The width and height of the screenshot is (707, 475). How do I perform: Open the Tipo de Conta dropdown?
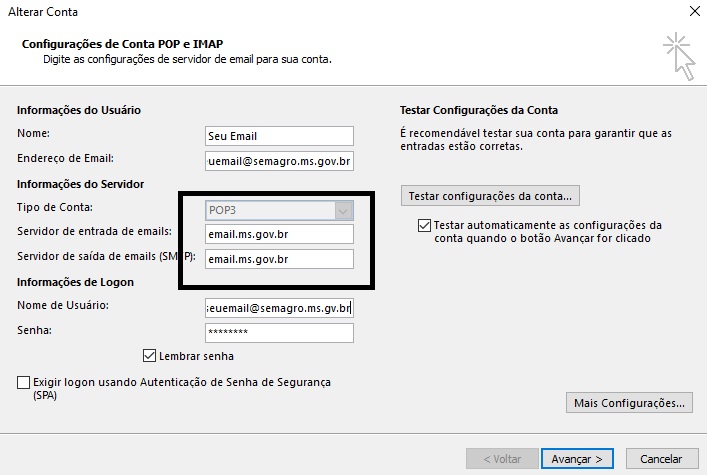click(x=279, y=210)
